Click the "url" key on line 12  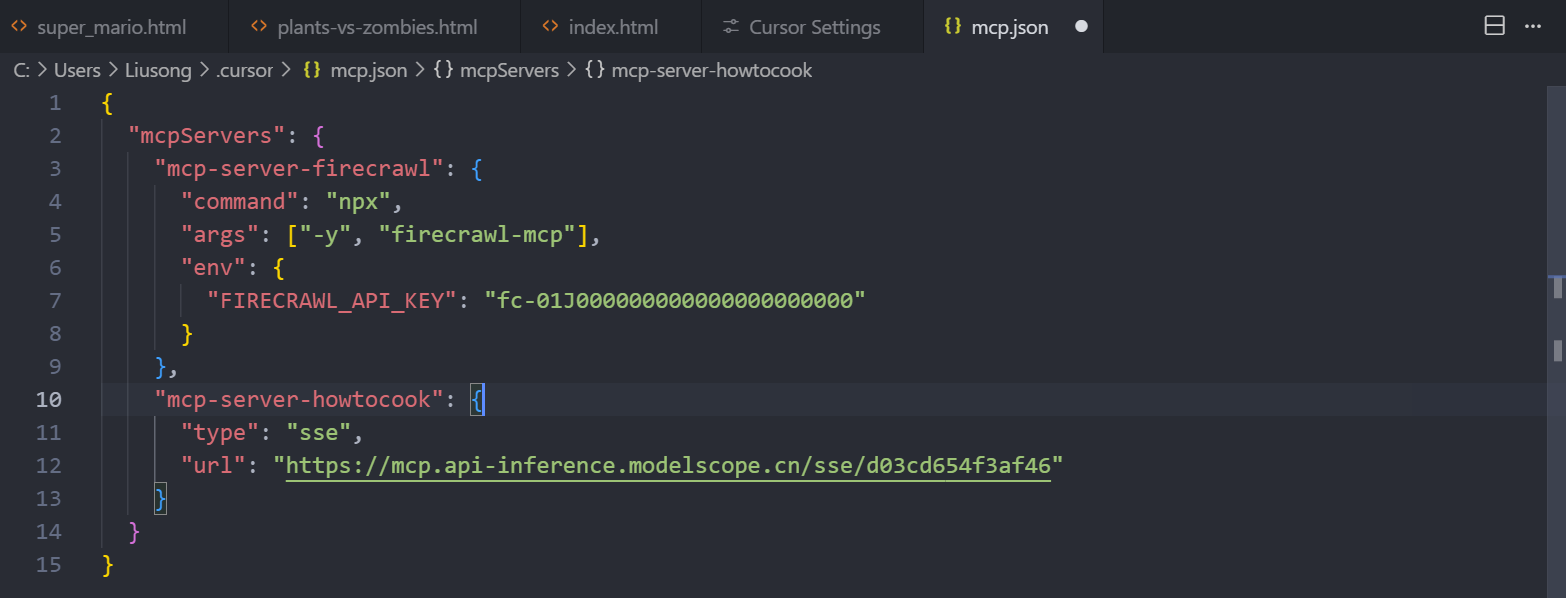213,466
